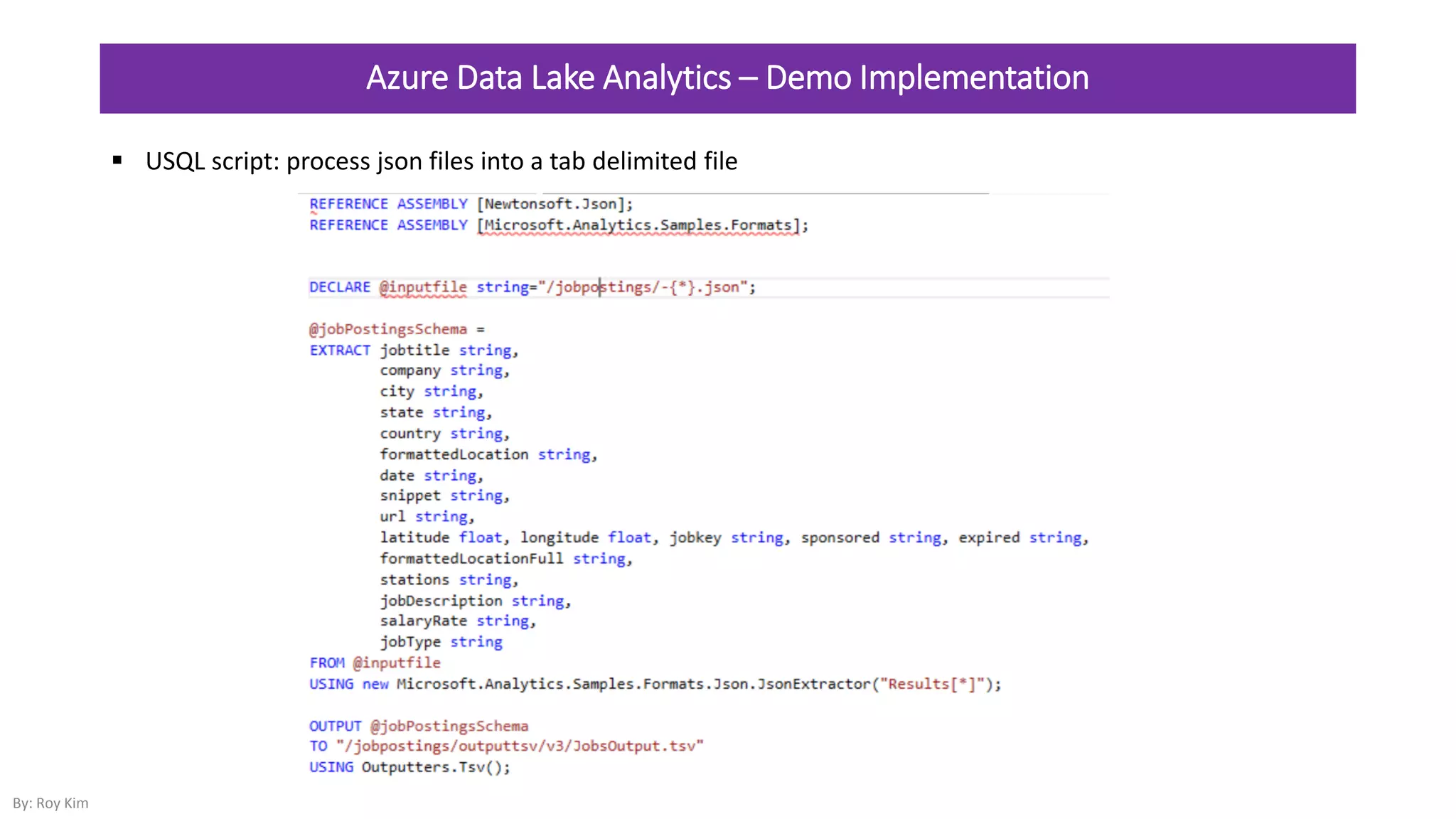Screen dimensions: 1456x819
Task: Click 'formattedLocationFull string,' line
Action: pos(506,559)
